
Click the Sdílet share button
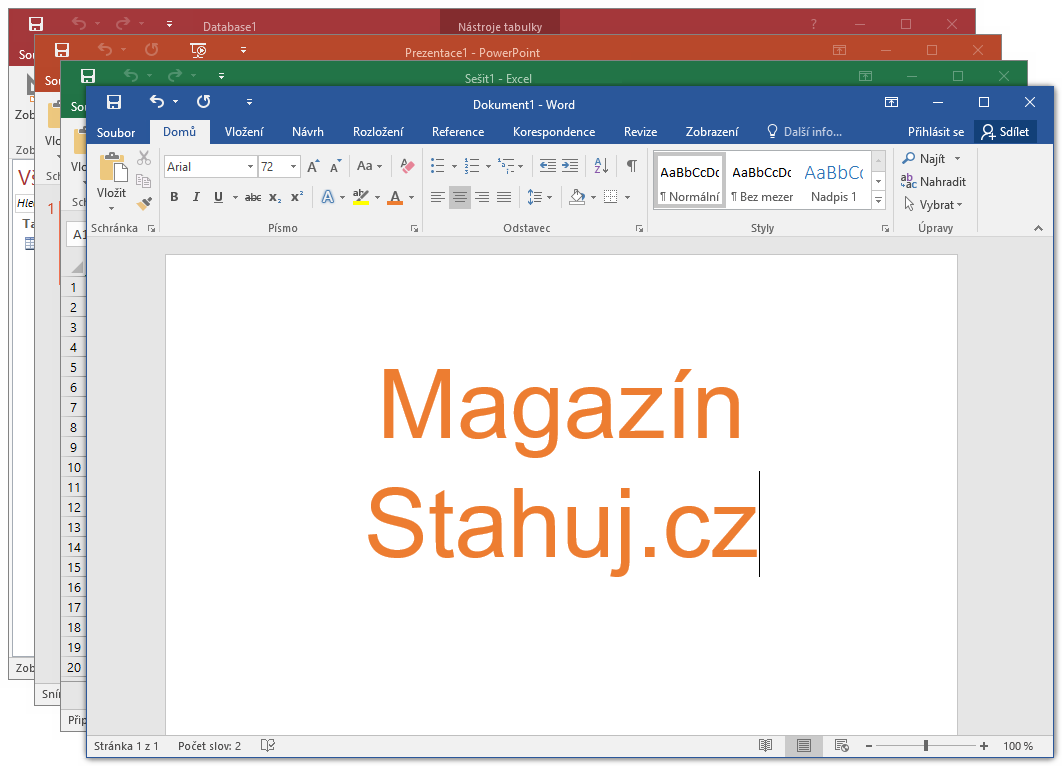[1005, 131]
